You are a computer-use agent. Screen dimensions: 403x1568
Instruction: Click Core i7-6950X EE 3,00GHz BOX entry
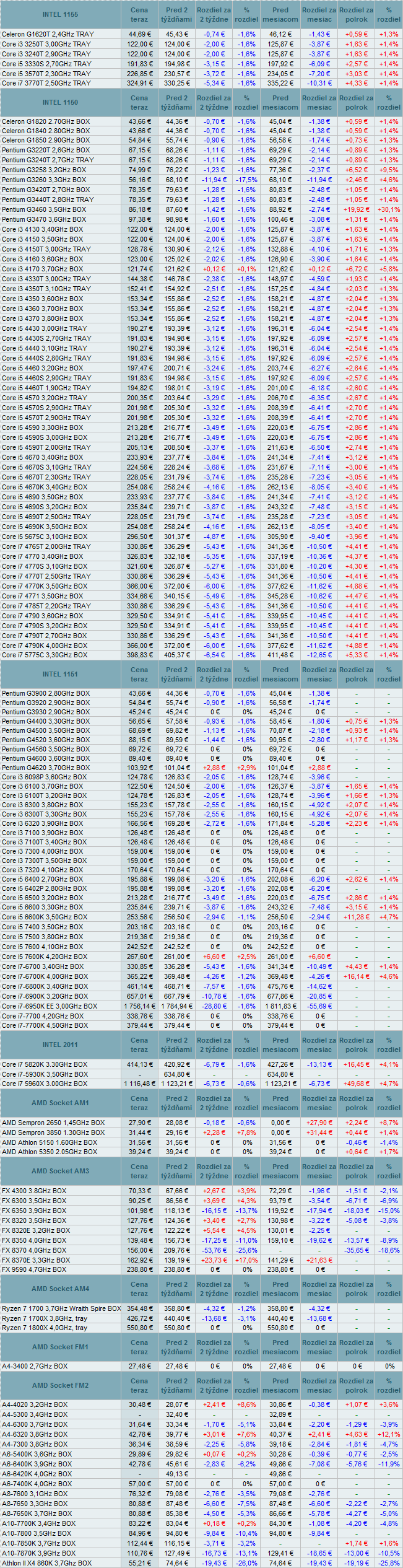50,1006
